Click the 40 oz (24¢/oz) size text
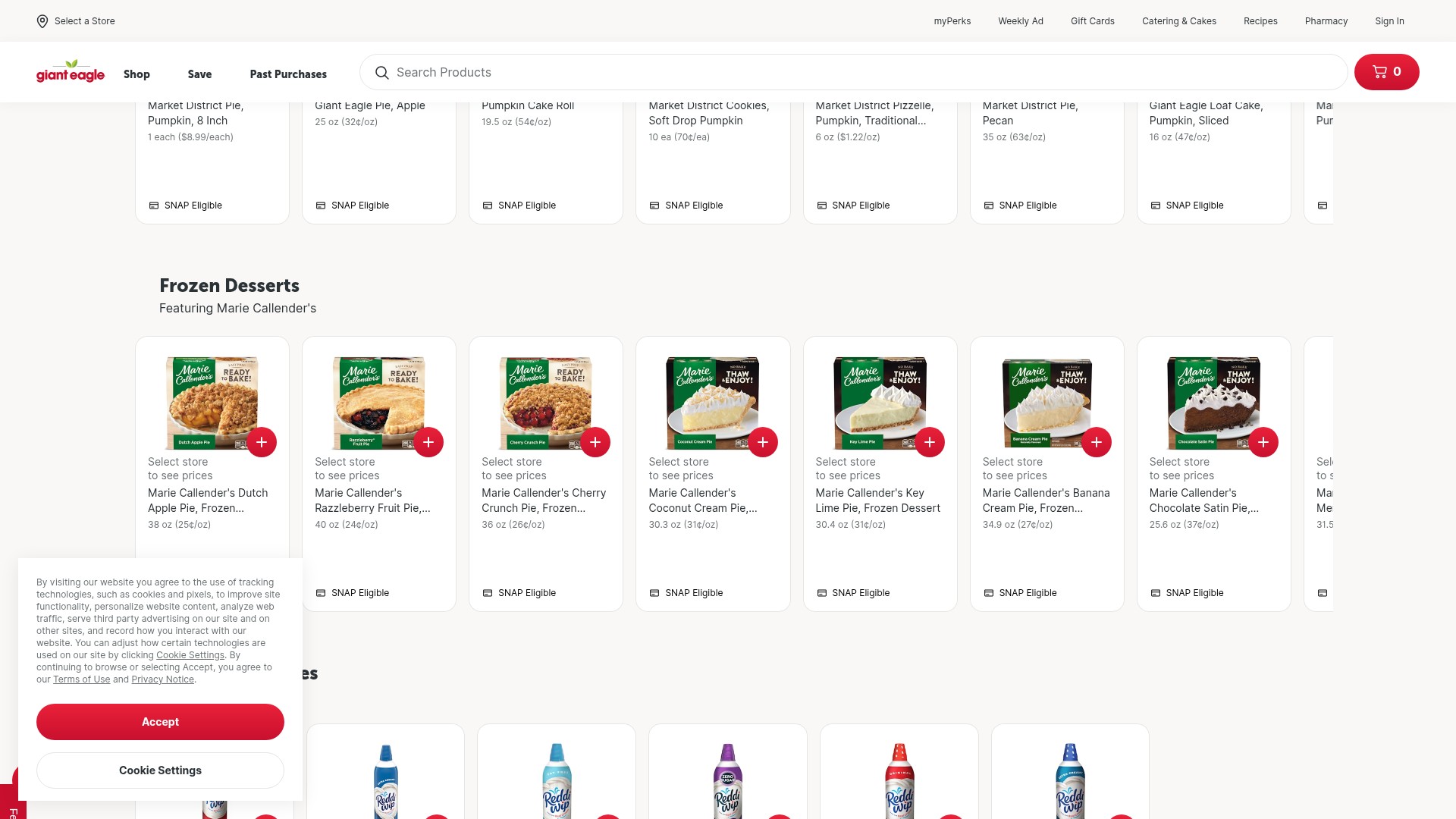1456x819 pixels. pos(346,525)
